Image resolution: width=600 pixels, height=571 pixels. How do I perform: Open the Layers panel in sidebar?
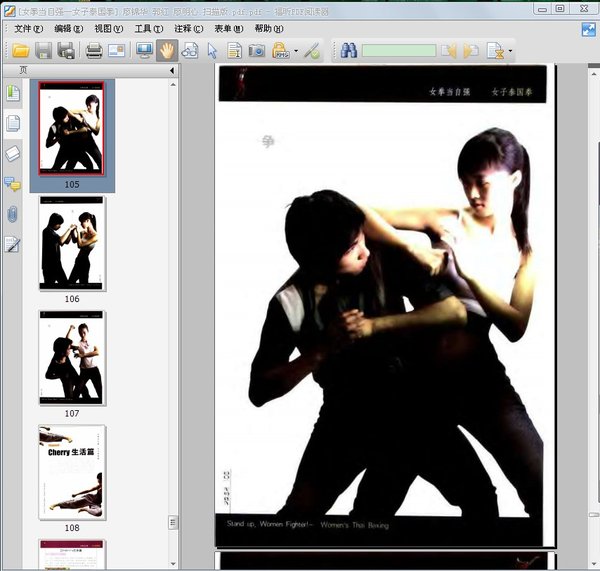click(x=13, y=153)
